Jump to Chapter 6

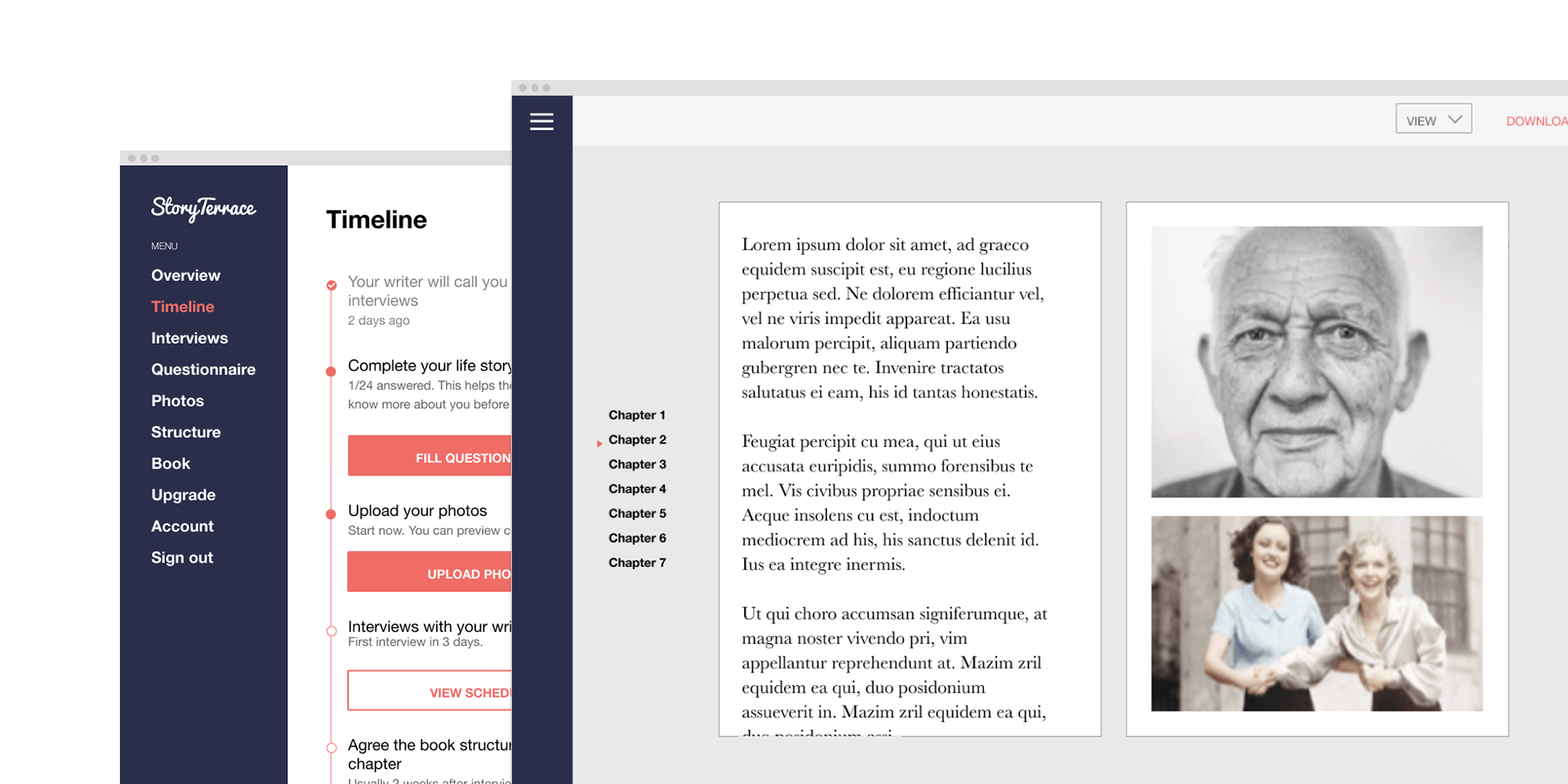[637, 537]
